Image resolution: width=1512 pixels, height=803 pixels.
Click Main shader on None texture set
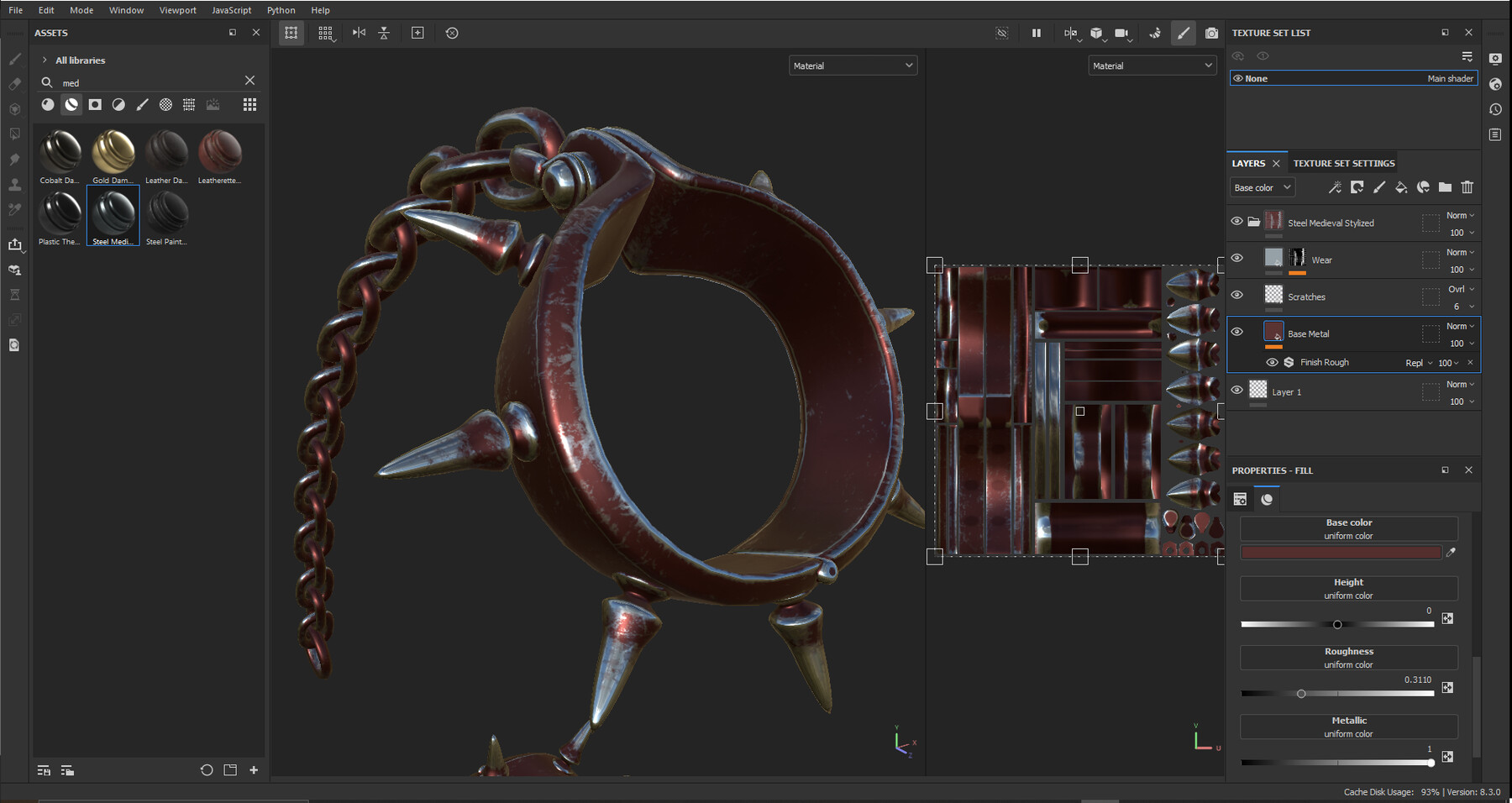tap(1450, 78)
